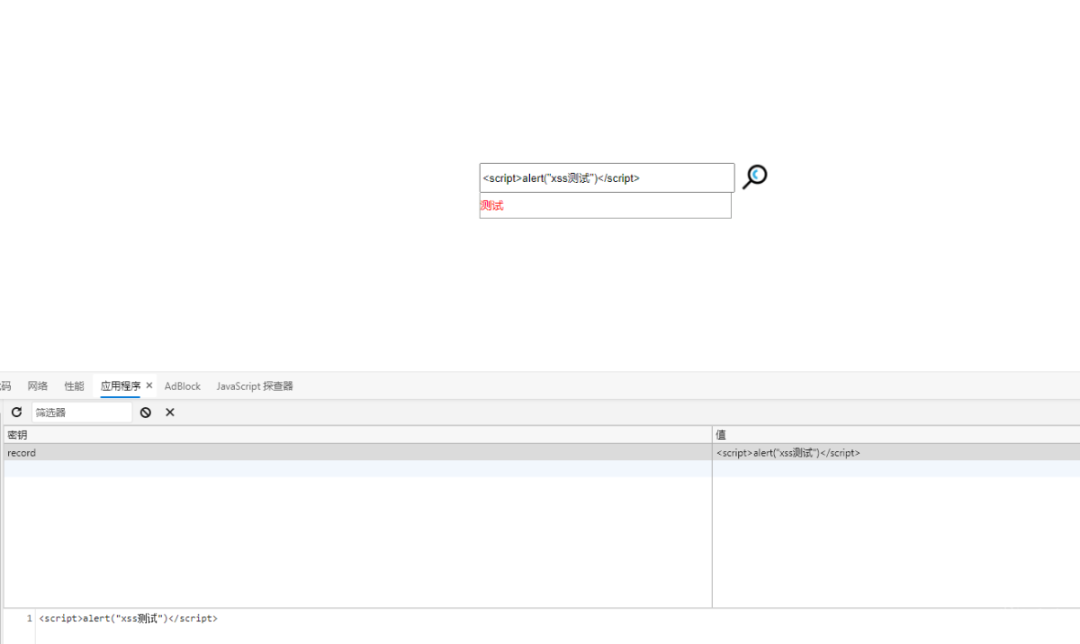Click the empty row below record

click(542, 468)
